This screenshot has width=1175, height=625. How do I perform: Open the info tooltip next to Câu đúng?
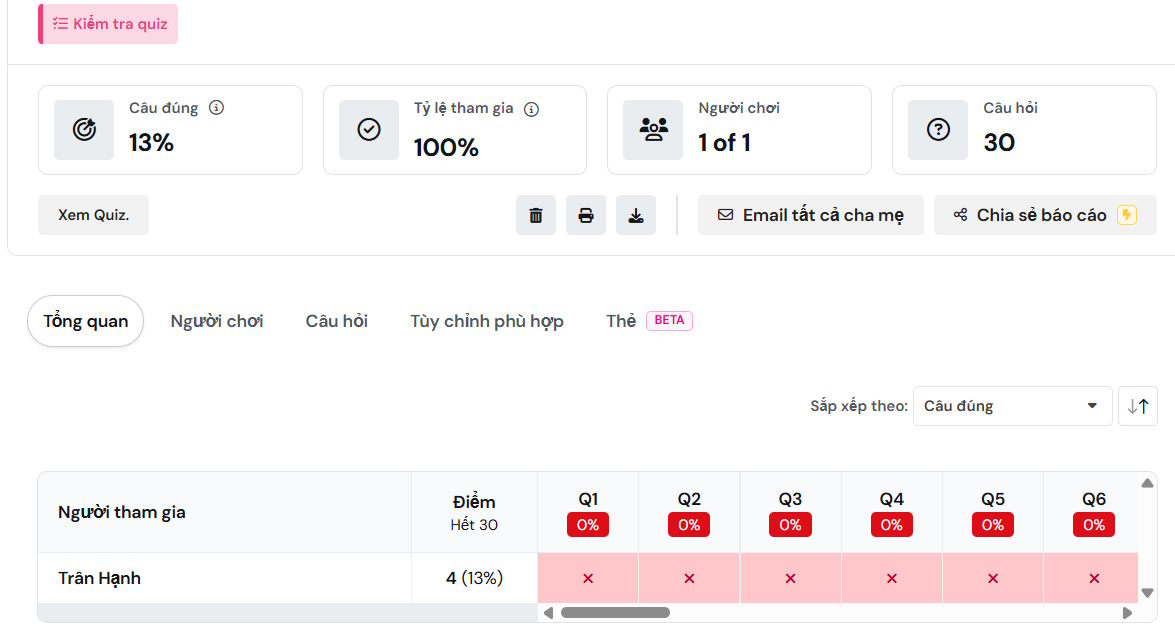coord(218,107)
